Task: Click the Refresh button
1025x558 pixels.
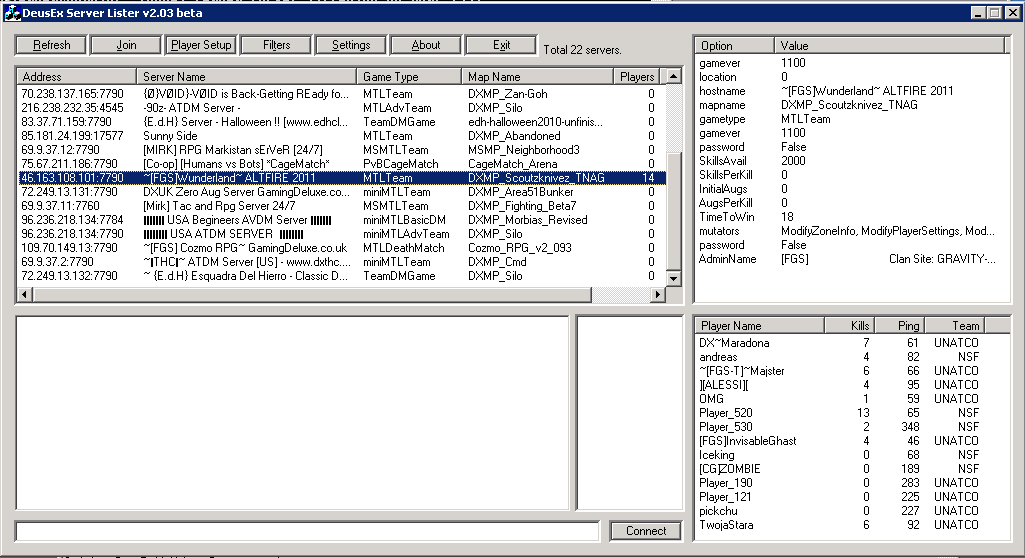Action: point(51,45)
